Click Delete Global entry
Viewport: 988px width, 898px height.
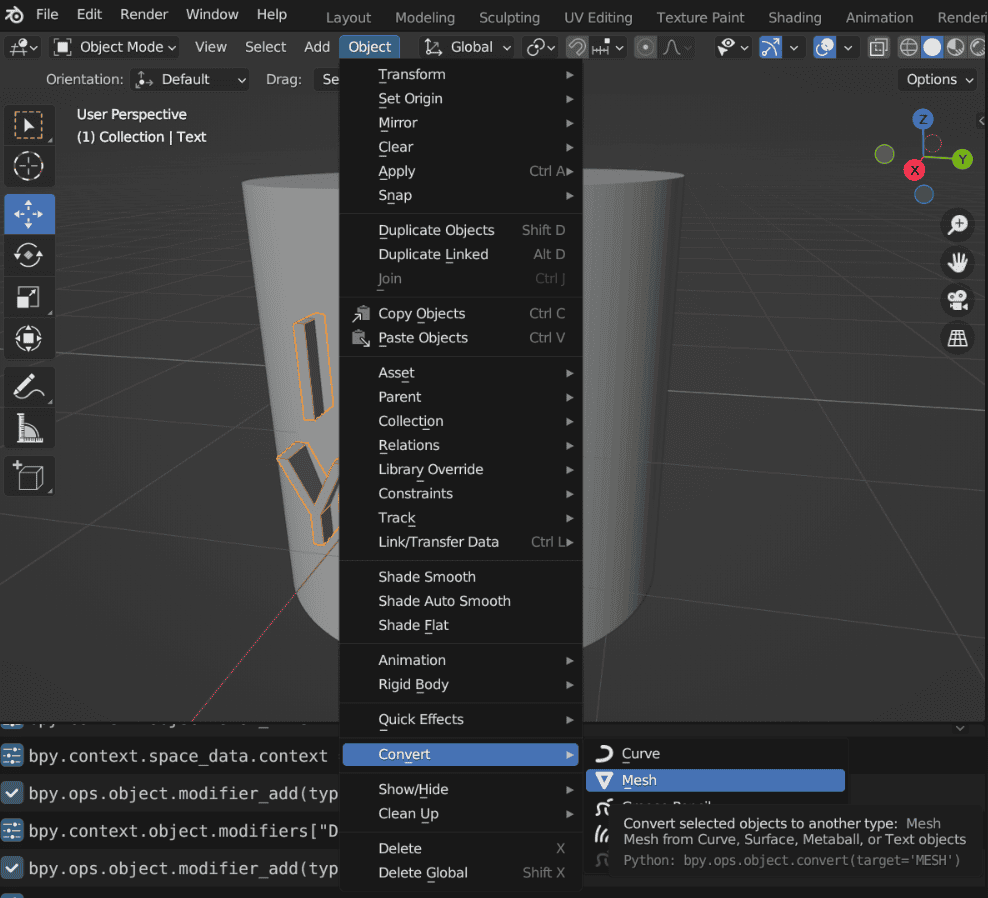tap(461, 873)
